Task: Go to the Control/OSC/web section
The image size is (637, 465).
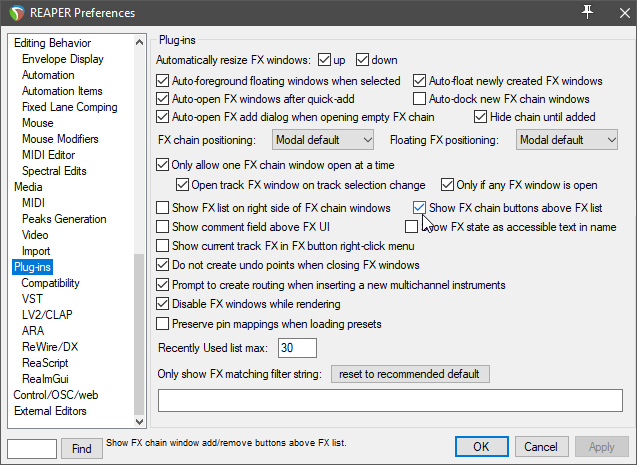Action: [x=56, y=395]
